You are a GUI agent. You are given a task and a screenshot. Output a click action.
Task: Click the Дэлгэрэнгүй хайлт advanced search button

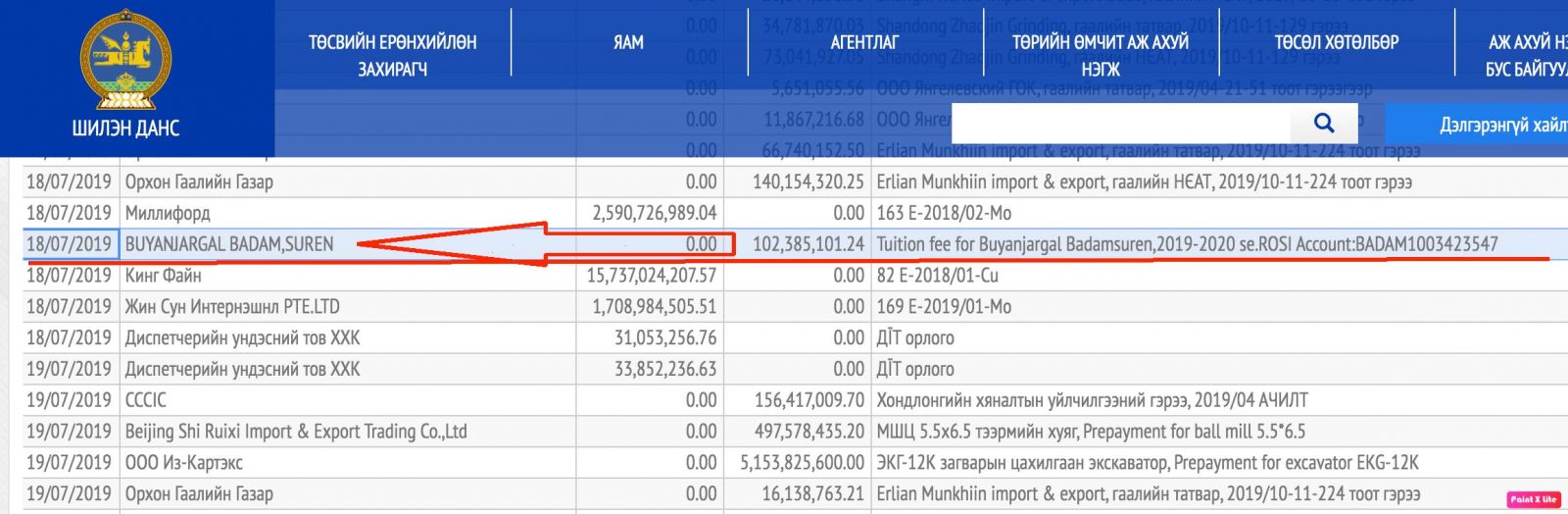pyautogui.click(x=1499, y=125)
